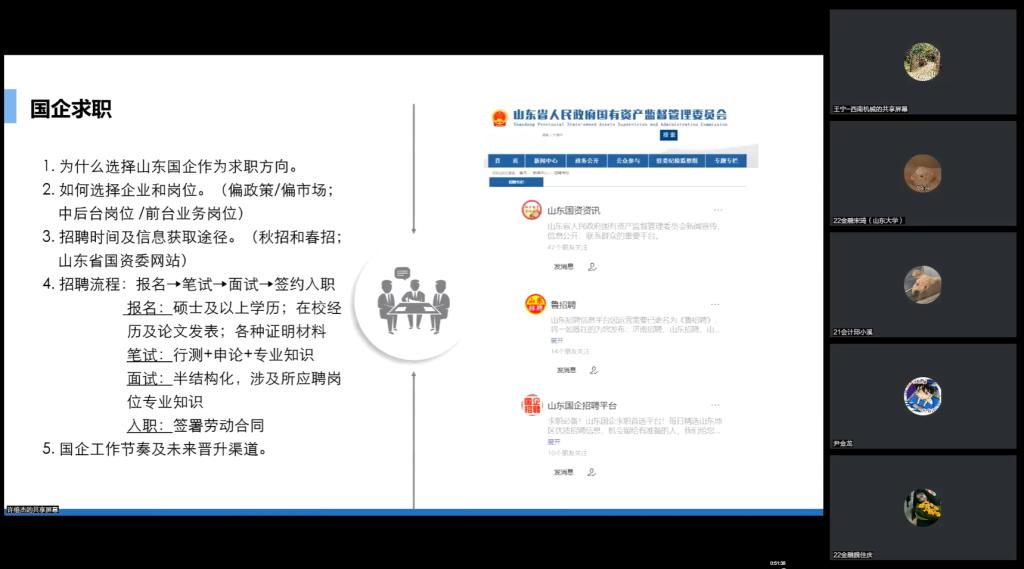Screen dimensions: 1024x569
Task: Click the follow-person icon under 山东国资资讯
Action: [592, 267]
